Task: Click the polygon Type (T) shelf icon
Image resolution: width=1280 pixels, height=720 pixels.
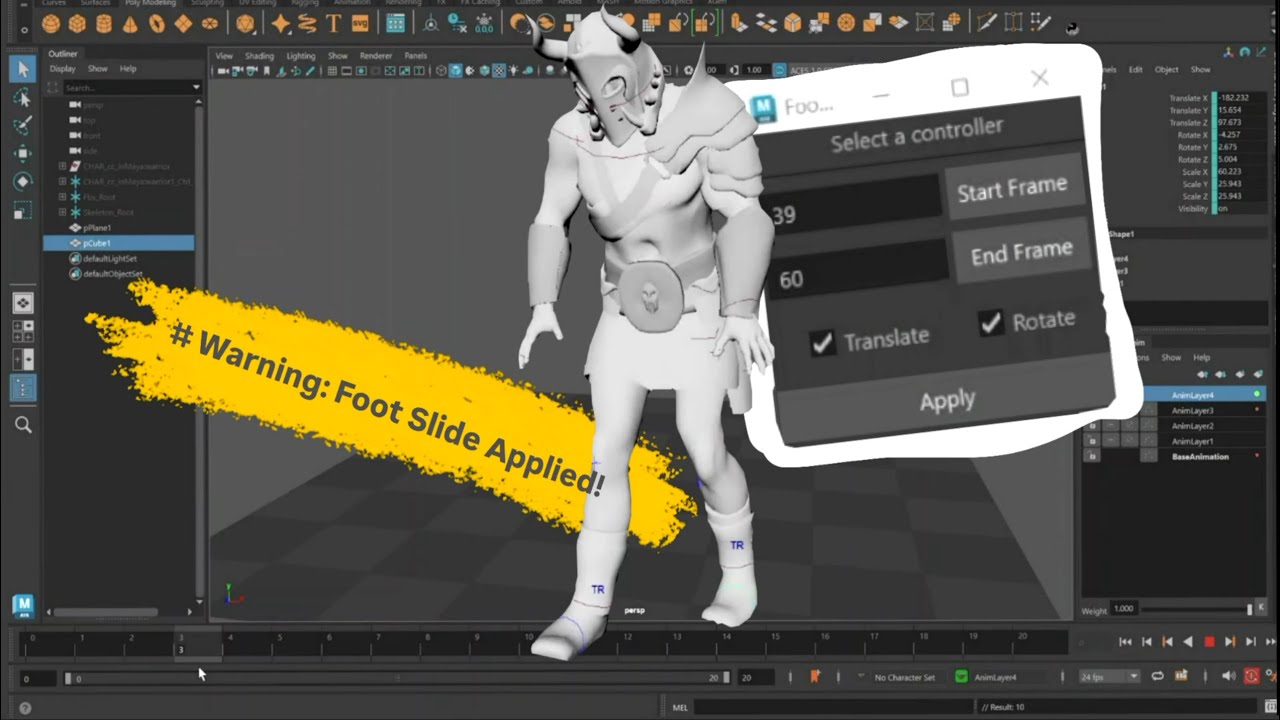Action: (334, 22)
